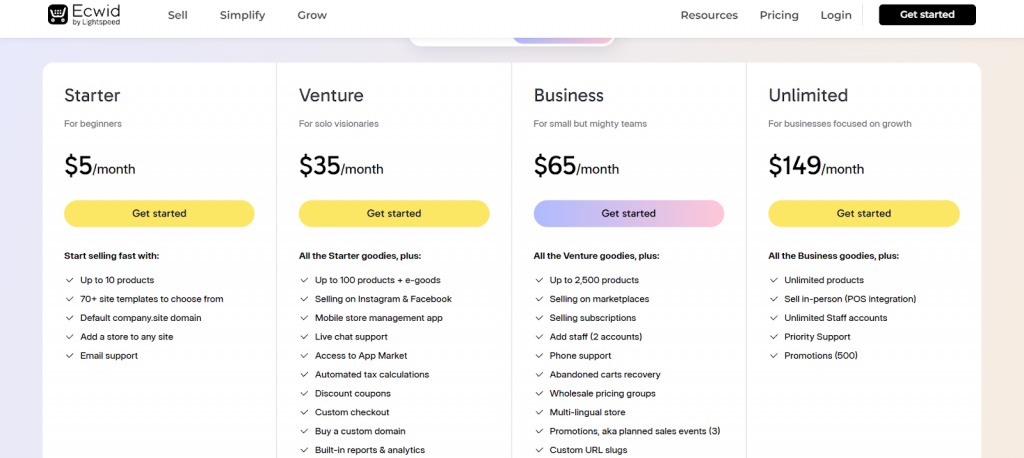
Task: Click the Ecwid shopping cart logo
Action: 59,15
